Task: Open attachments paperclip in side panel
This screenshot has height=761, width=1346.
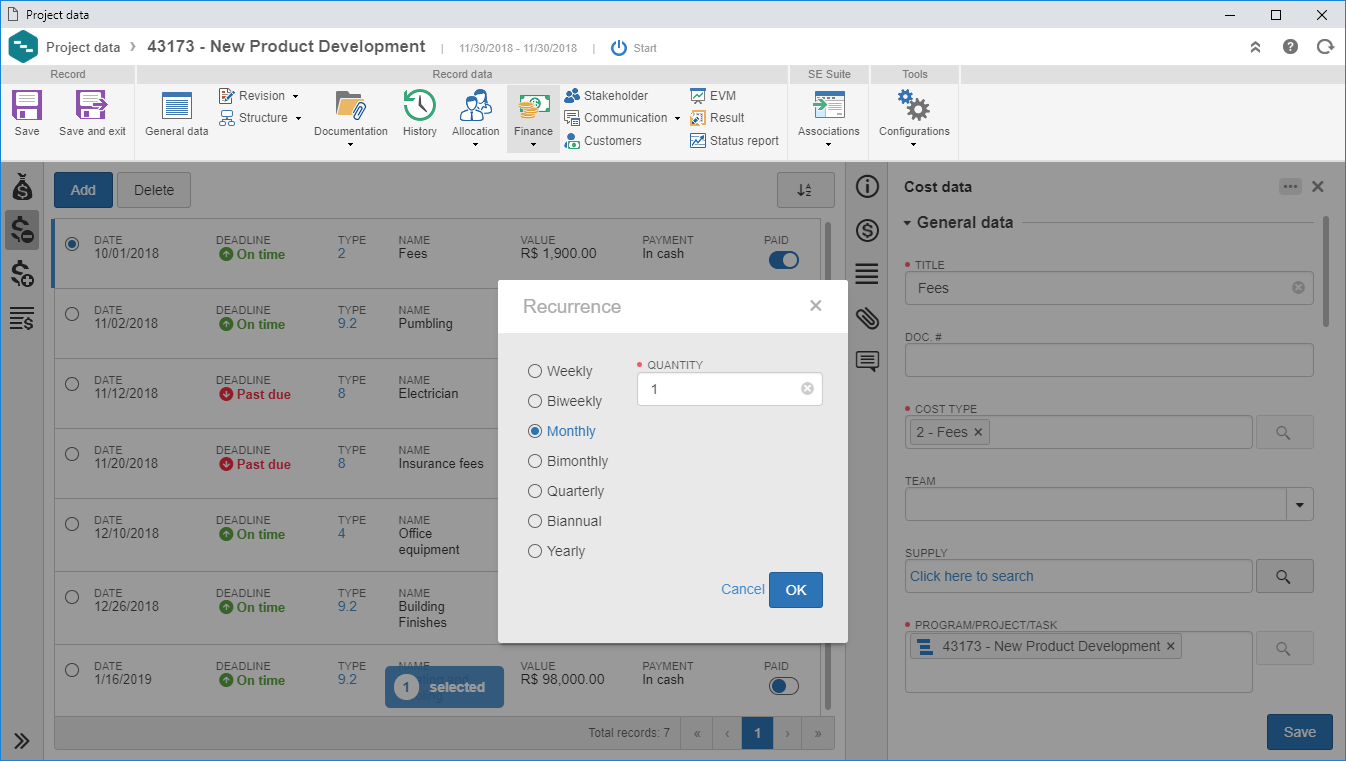Action: 867,318
